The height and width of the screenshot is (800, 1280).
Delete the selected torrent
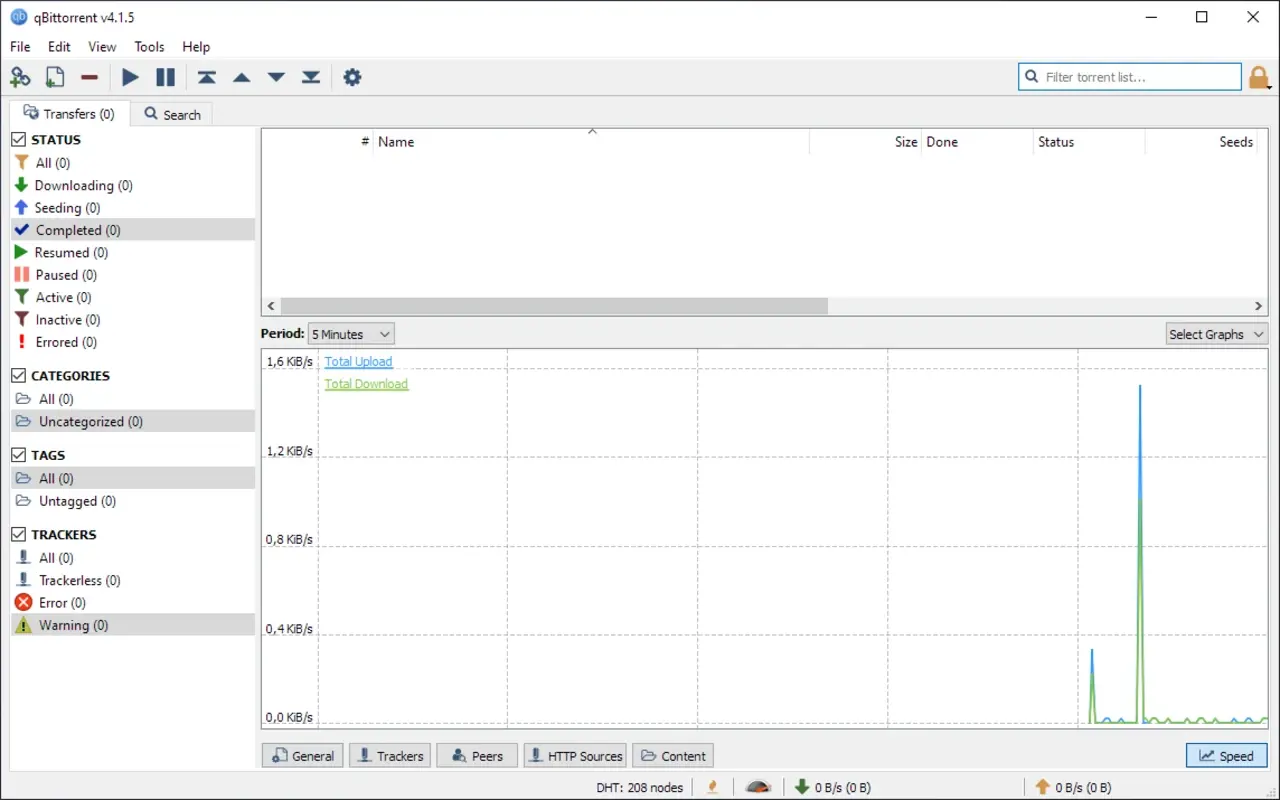pyautogui.click(x=89, y=77)
